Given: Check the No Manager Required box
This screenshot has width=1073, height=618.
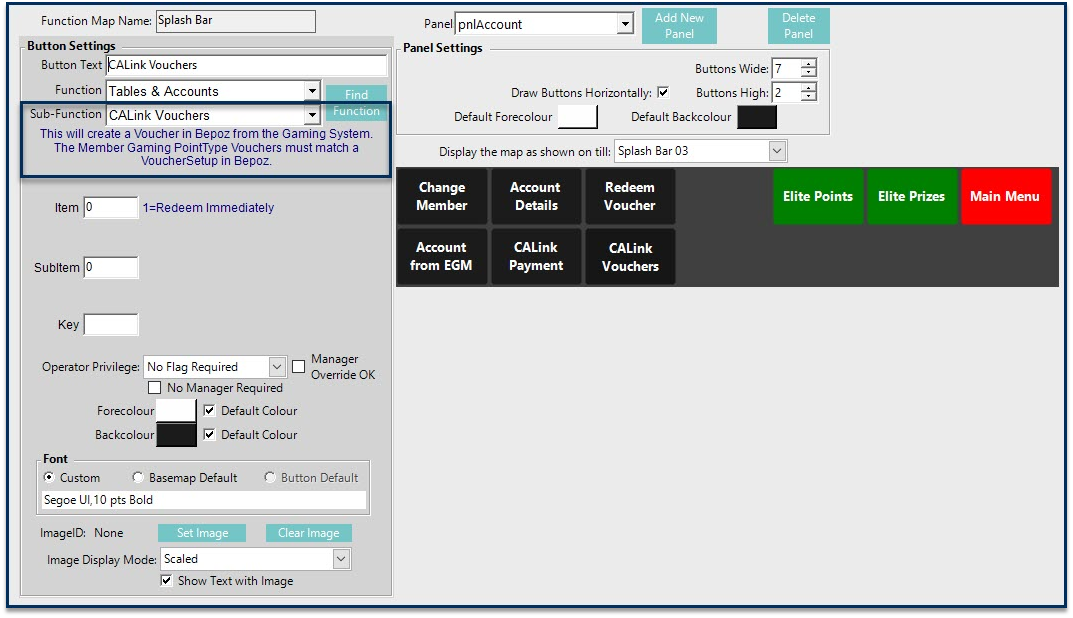Looking at the screenshot, I should click(155, 388).
